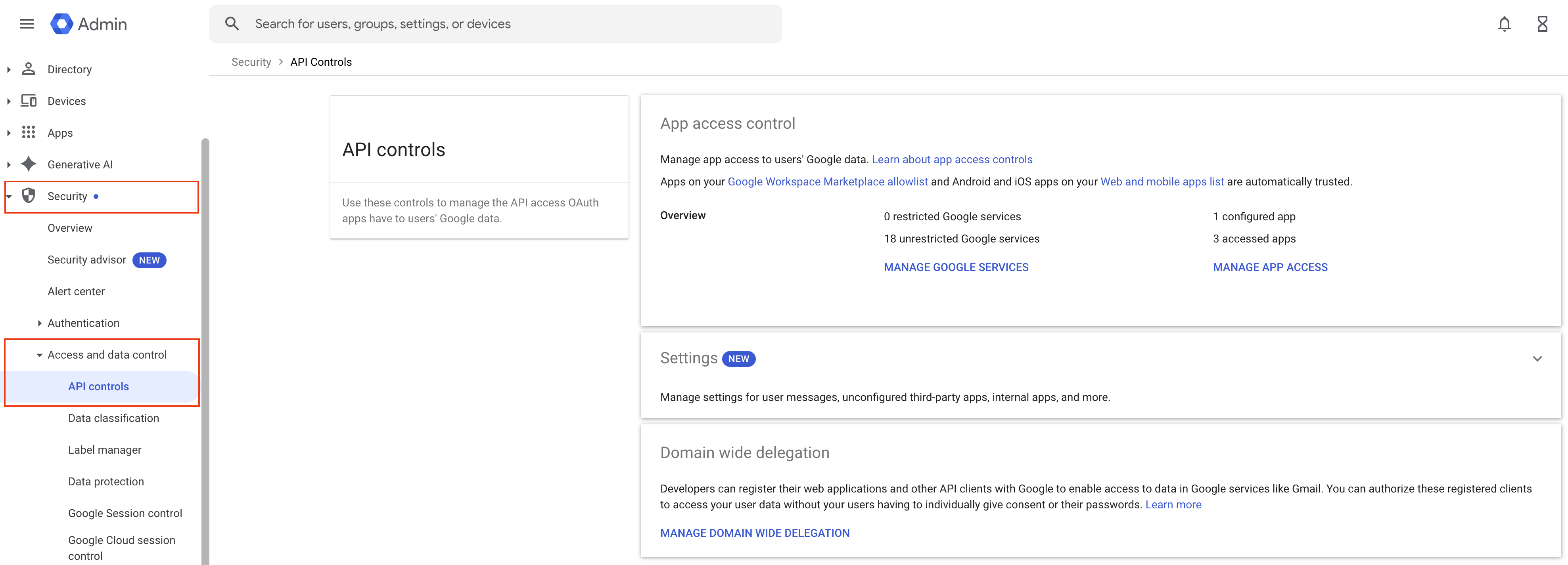Open the notifications bell icon
The image size is (1568, 565).
1503,24
